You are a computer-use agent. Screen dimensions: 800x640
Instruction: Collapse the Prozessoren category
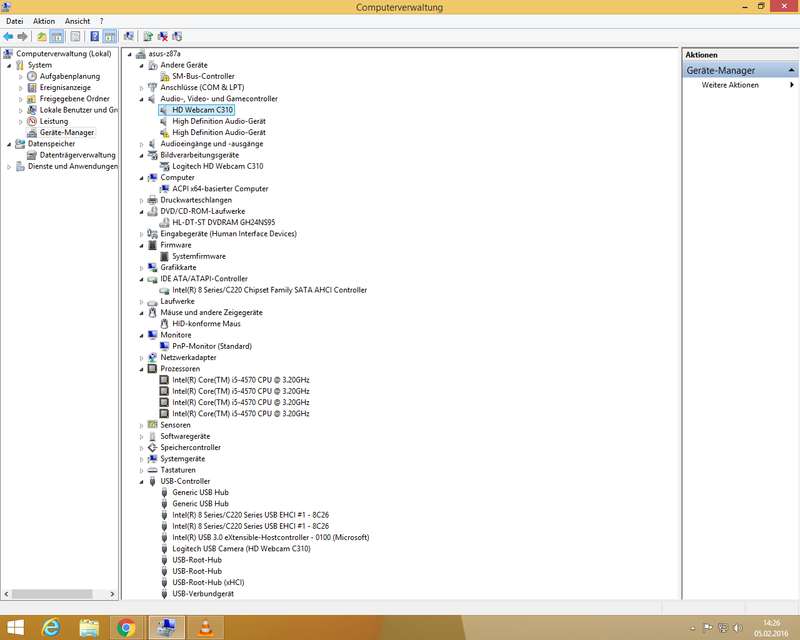click(141, 369)
